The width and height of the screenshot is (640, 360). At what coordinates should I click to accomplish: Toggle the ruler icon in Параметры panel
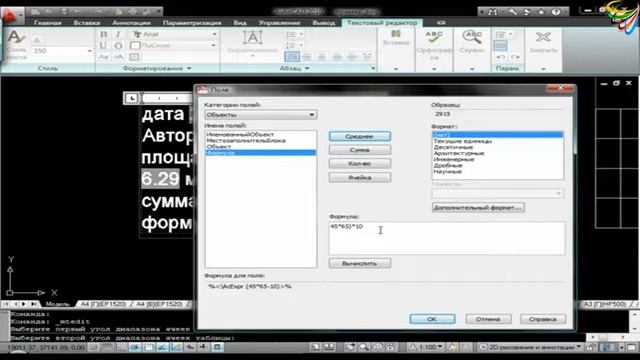tap(500, 45)
